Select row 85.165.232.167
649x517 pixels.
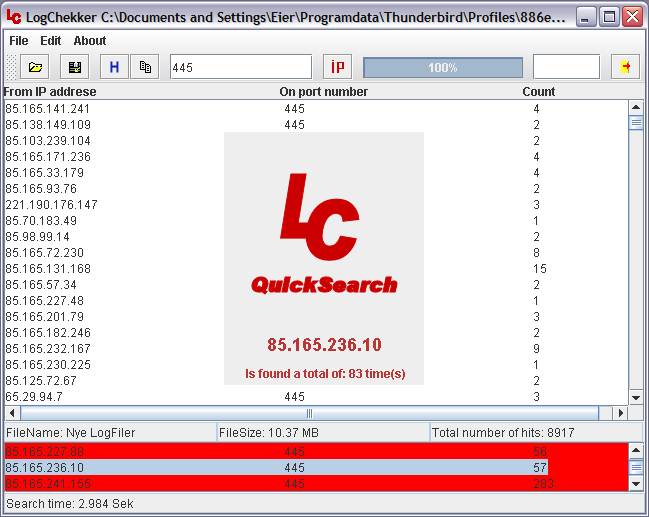tap(316, 349)
